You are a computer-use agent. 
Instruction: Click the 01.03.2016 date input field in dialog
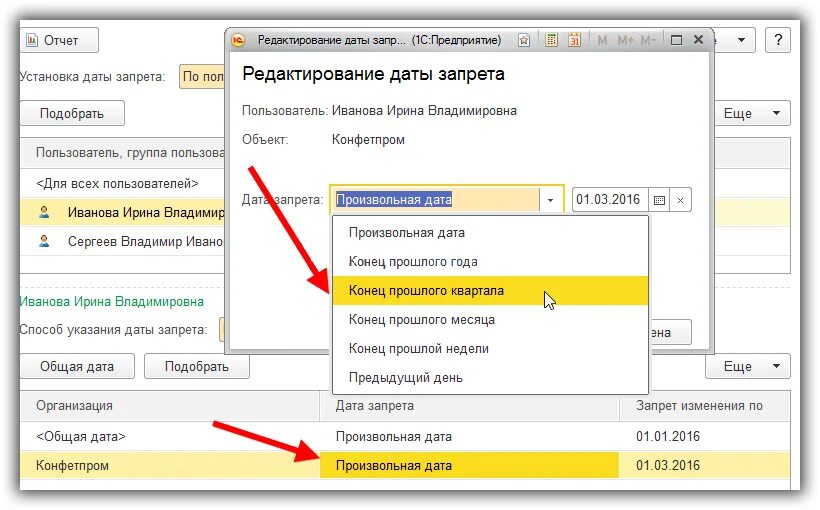pyautogui.click(x=610, y=200)
